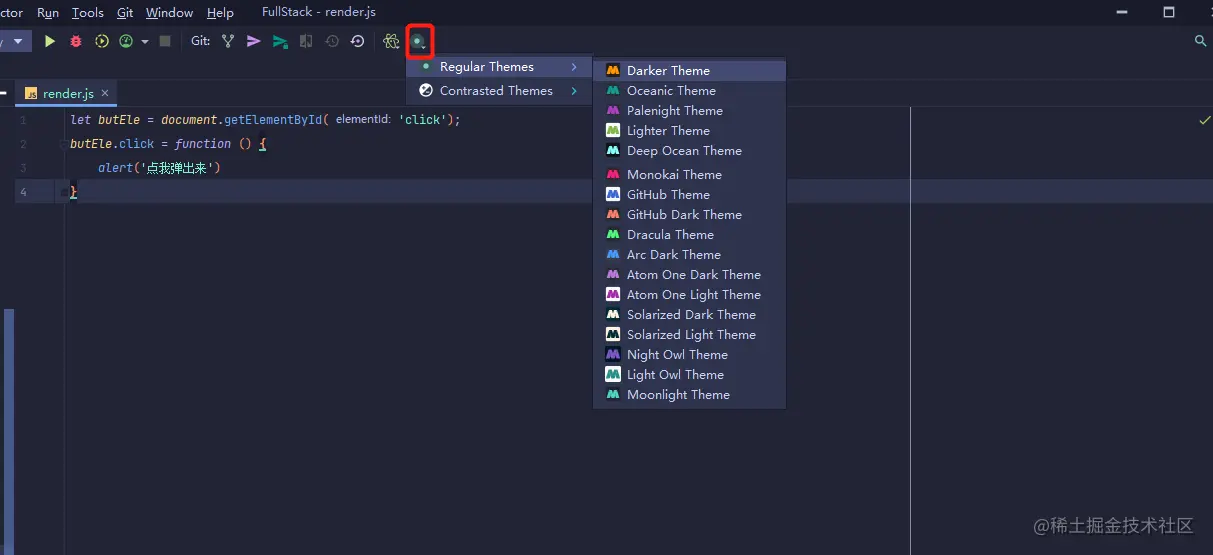The image size is (1213, 555).
Task: Open the Help menu
Action: click(220, 12)
